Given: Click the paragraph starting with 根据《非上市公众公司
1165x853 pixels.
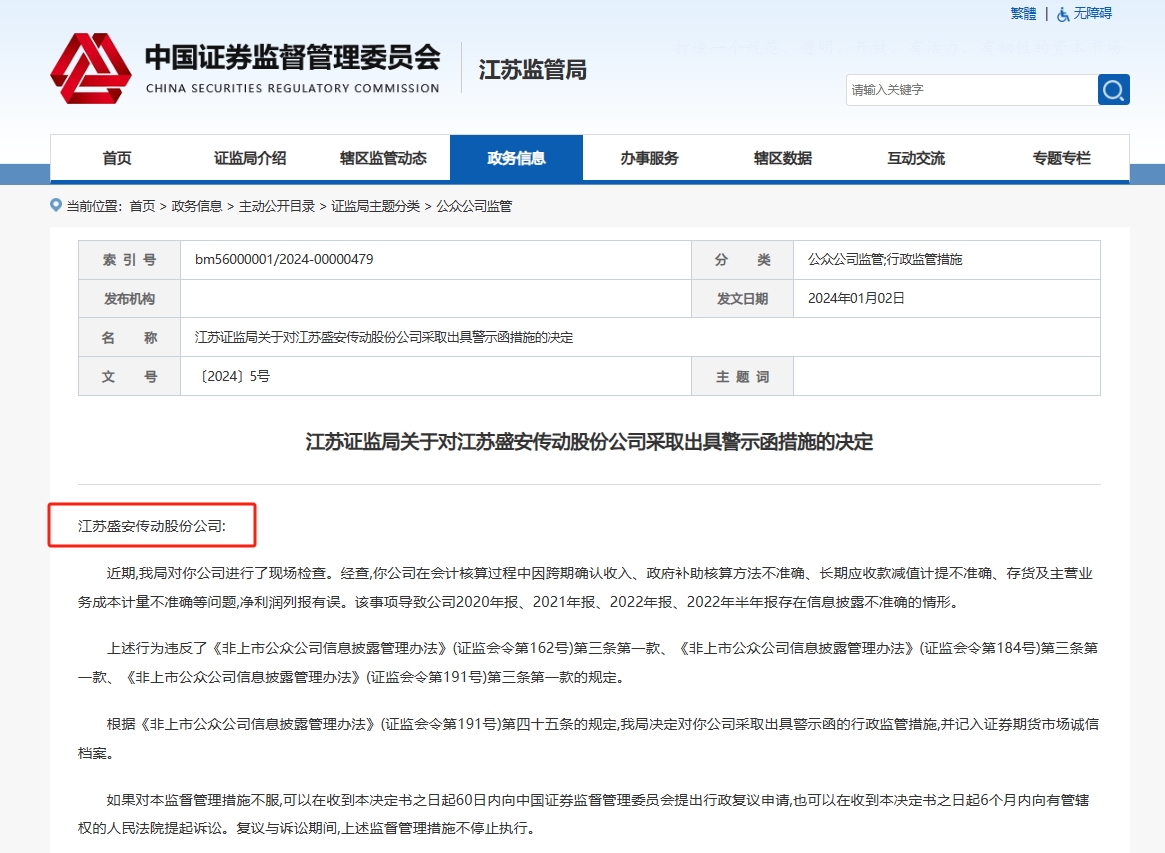Looking at the screenshot, I should [588, 739].
